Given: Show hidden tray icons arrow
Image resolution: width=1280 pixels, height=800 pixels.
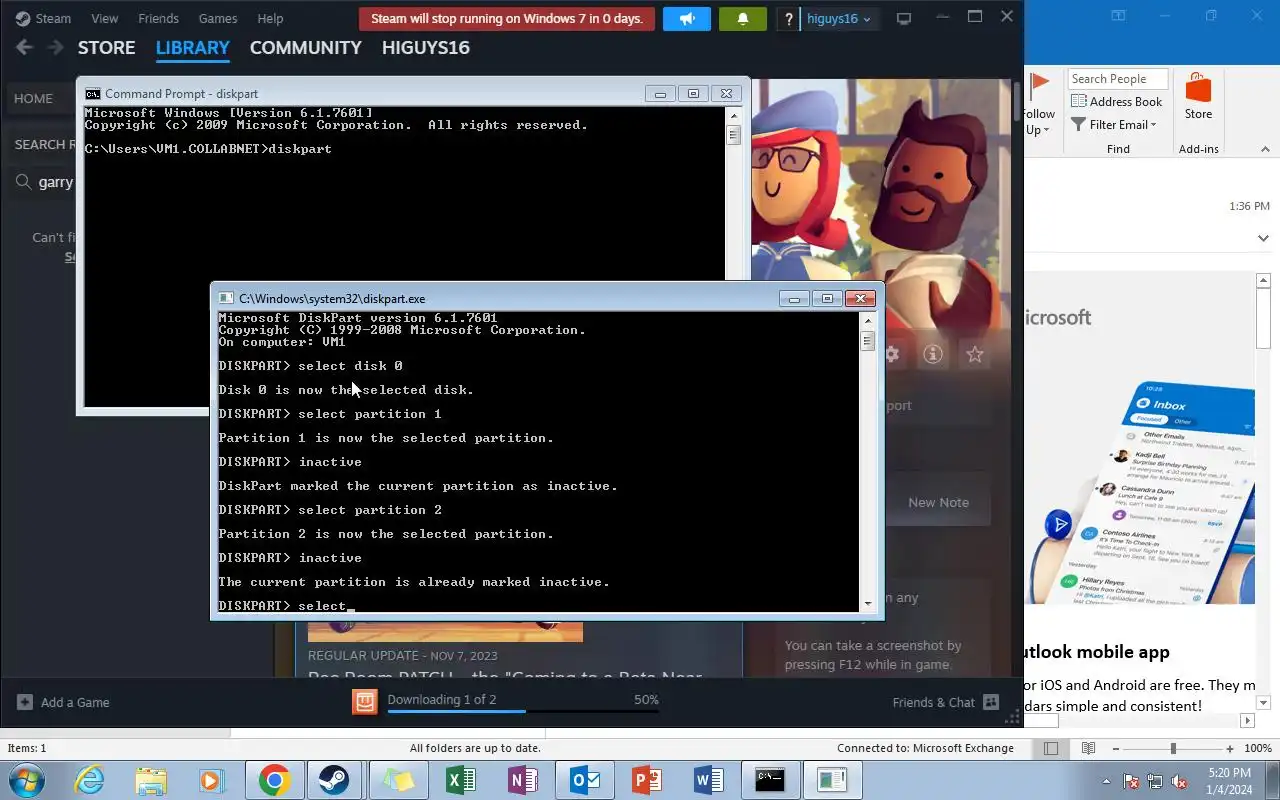Looking at the screenshot, I should click(x=1106, y=781).
